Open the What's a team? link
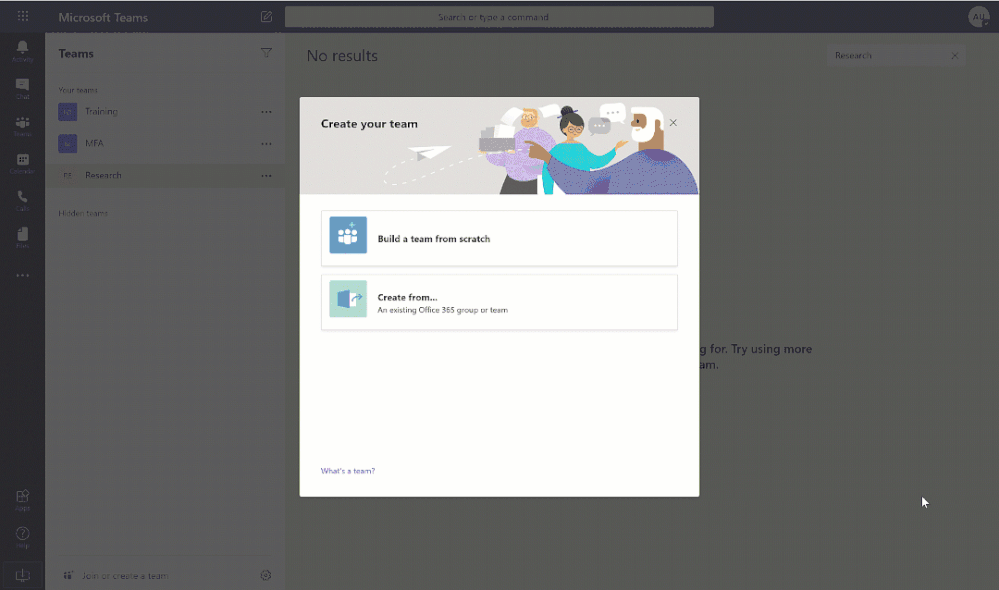 point(348,471)
